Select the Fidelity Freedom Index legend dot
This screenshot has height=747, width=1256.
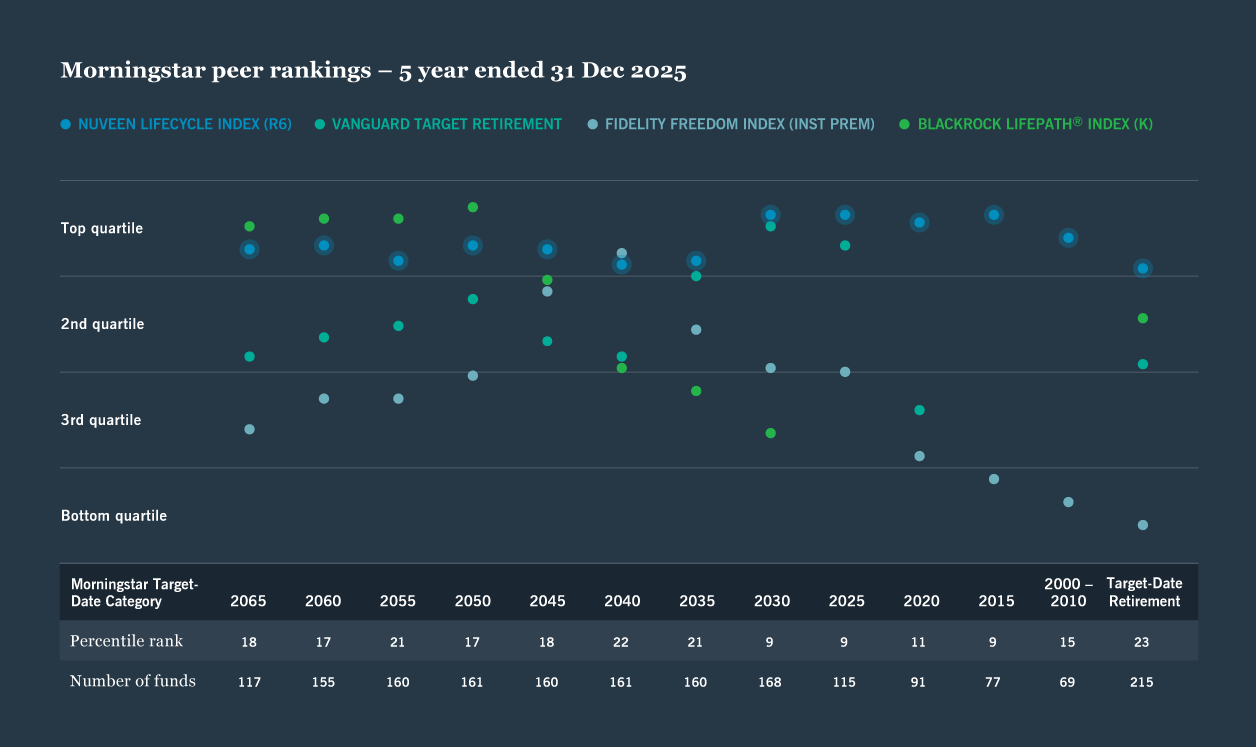593,124
